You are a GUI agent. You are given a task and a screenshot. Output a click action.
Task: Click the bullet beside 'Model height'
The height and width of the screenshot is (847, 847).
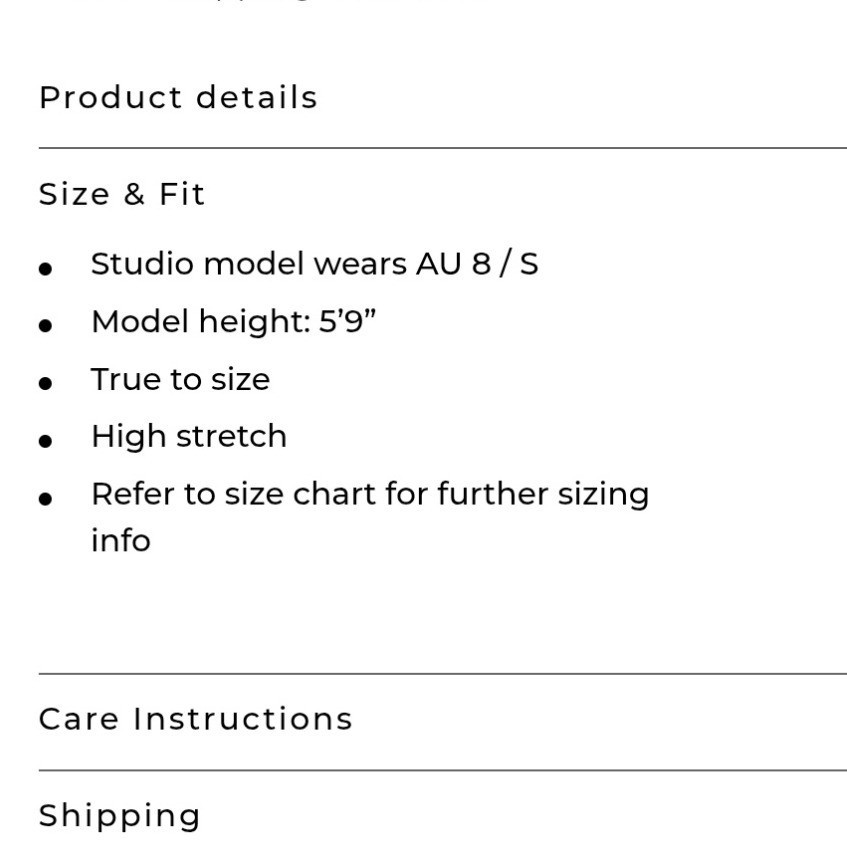[x=45, y=325]
